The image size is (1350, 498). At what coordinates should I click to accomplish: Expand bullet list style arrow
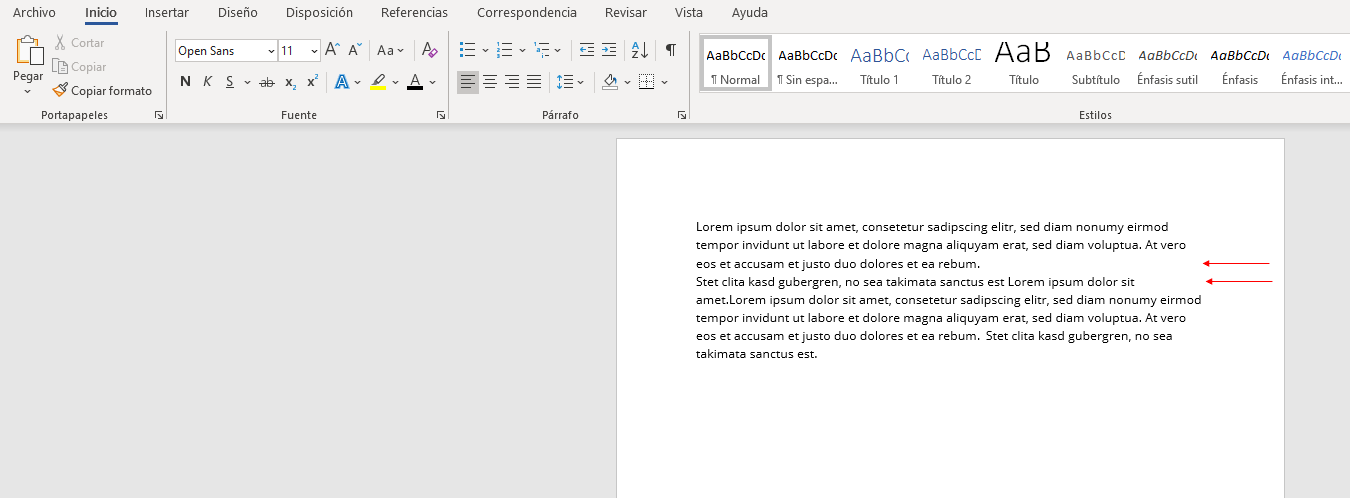pyautogui.click(x=485, y=50)
